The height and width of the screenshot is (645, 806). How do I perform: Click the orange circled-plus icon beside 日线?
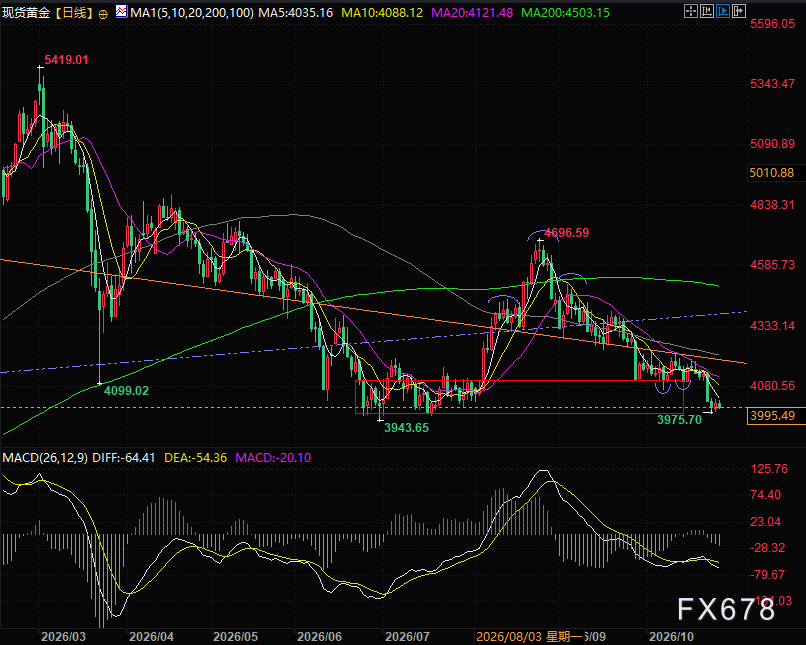(x=103, y=14)
